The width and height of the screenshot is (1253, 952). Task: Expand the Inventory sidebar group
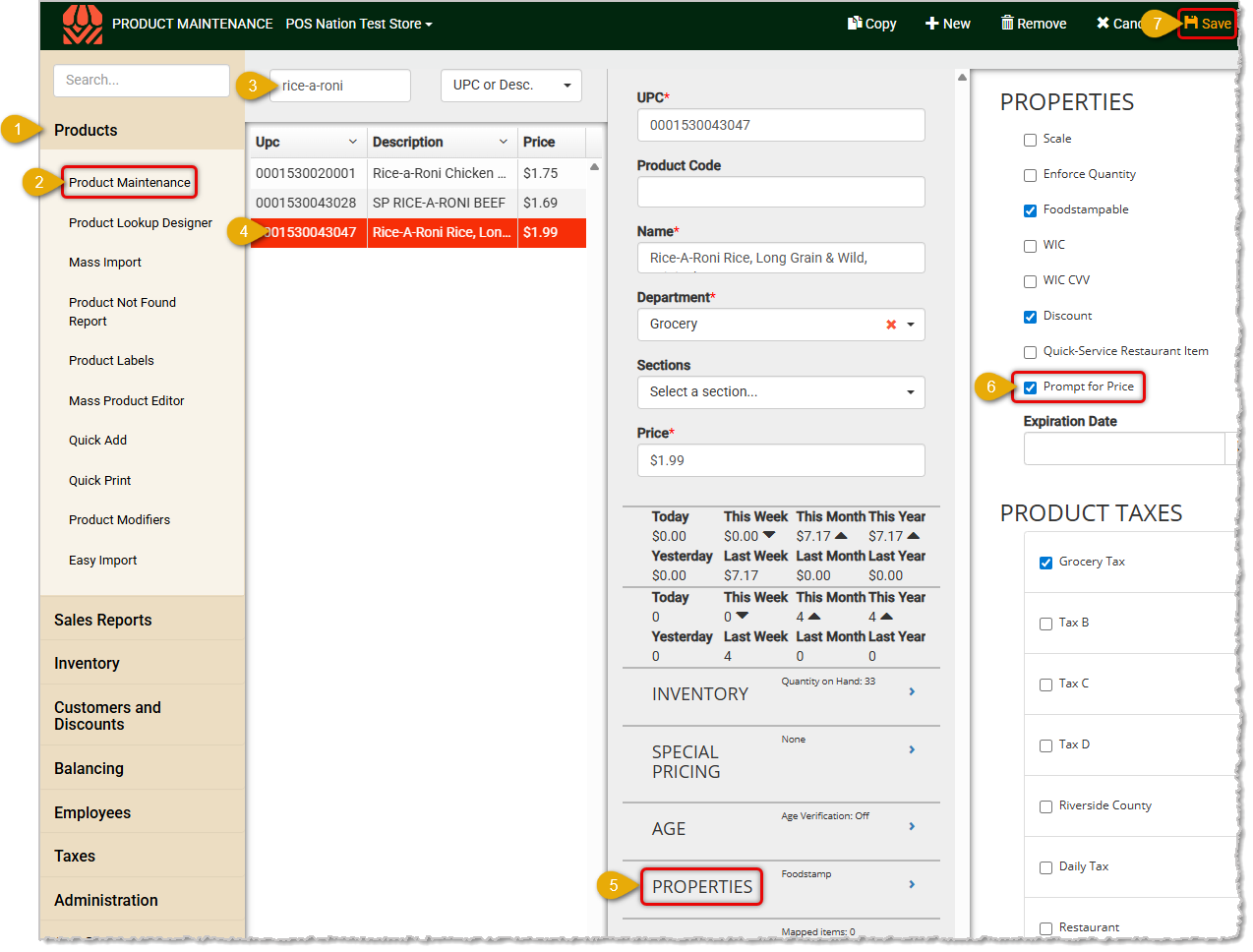(x=87, y=664)
